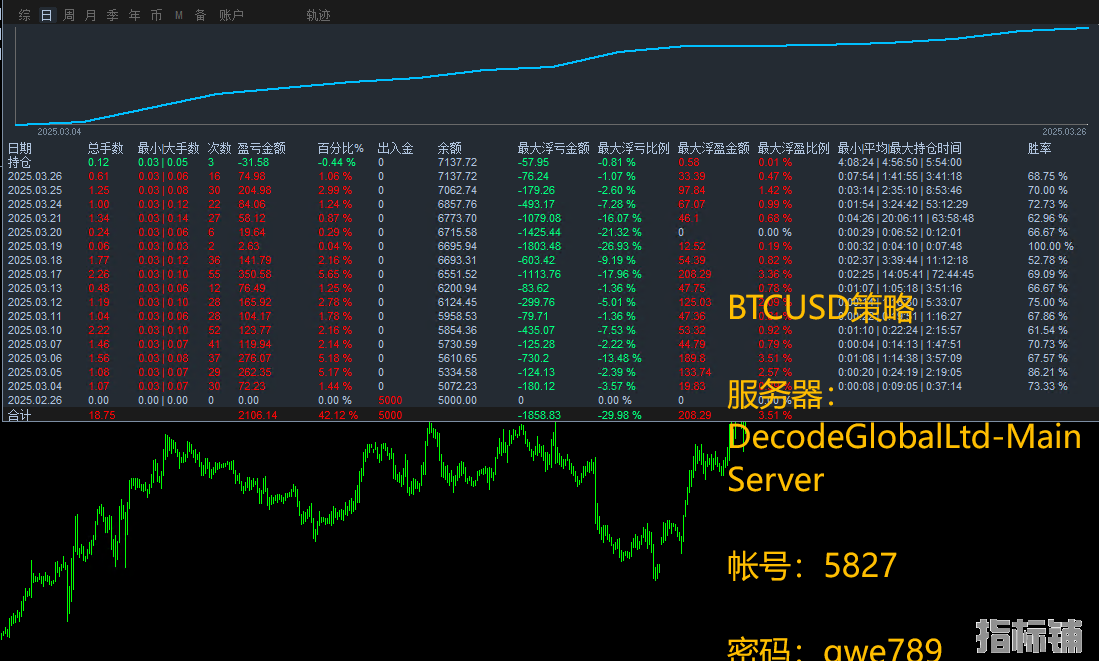Select the 日 daily tab
Image resolution: width=1099 pixels, height=661 pixels.
tap(46, 15)
